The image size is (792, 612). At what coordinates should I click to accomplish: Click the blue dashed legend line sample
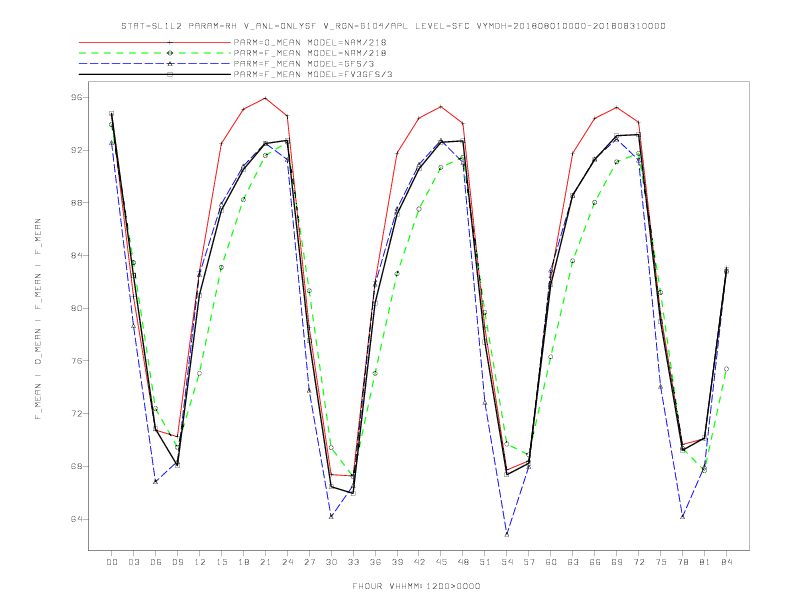tap(155, 64)
